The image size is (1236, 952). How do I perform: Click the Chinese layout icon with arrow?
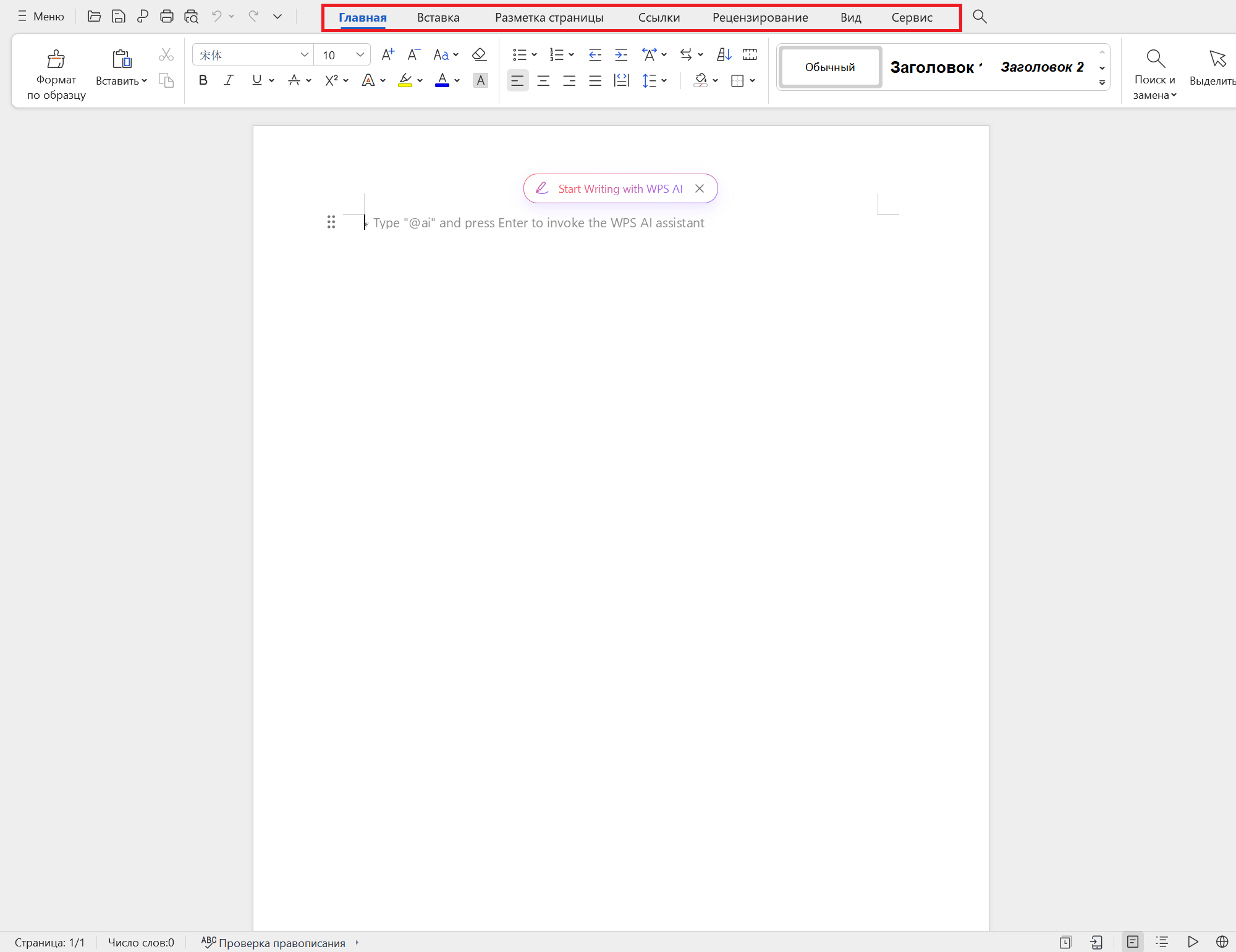(x=650, y=55)
